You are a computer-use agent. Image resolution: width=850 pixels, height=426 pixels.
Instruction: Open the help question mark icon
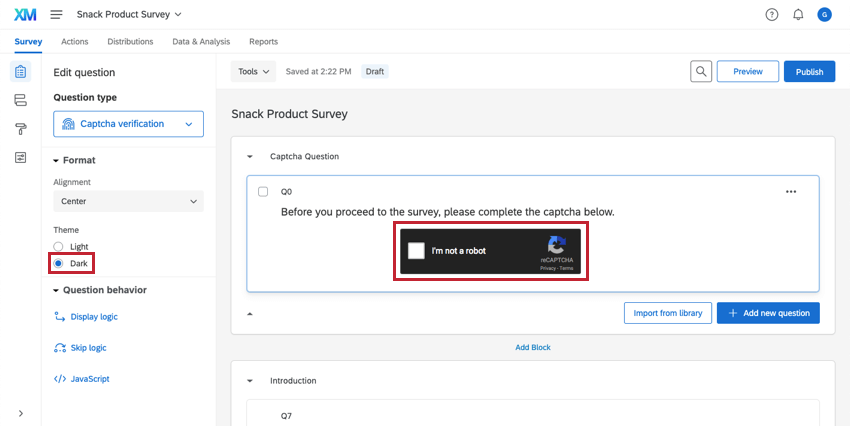point(771,15)
